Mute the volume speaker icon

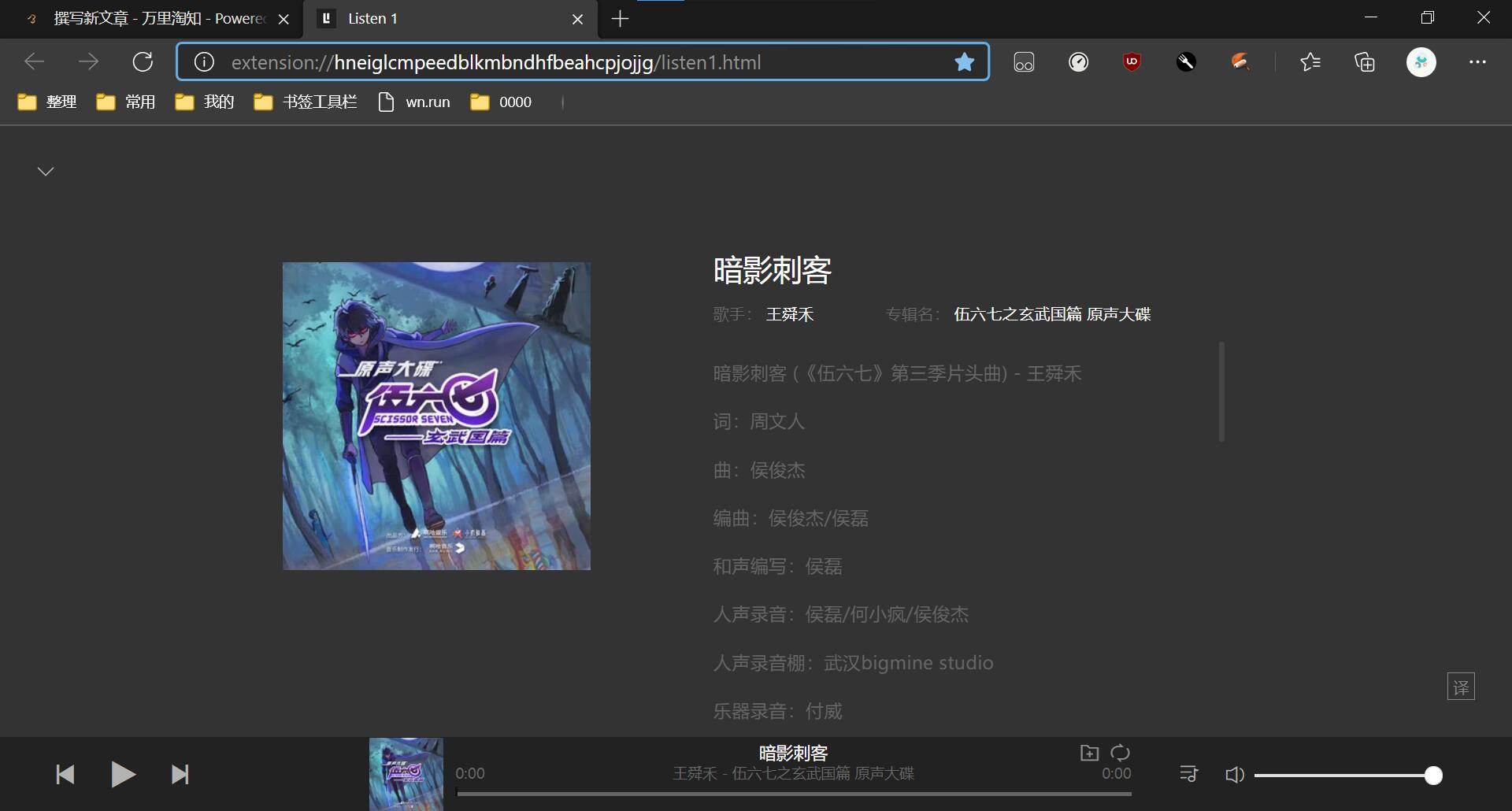click(1235, 775)
